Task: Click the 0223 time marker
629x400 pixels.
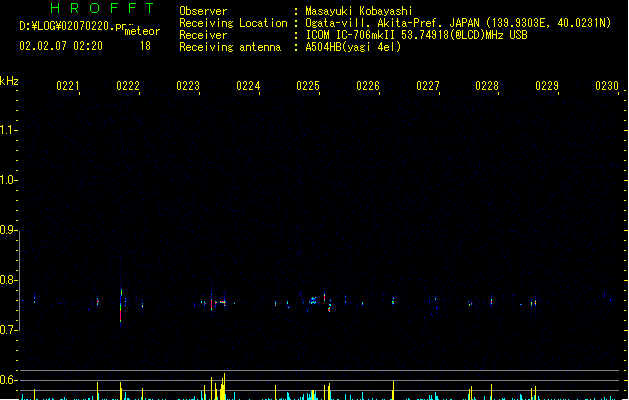Action: pos(188,86)
